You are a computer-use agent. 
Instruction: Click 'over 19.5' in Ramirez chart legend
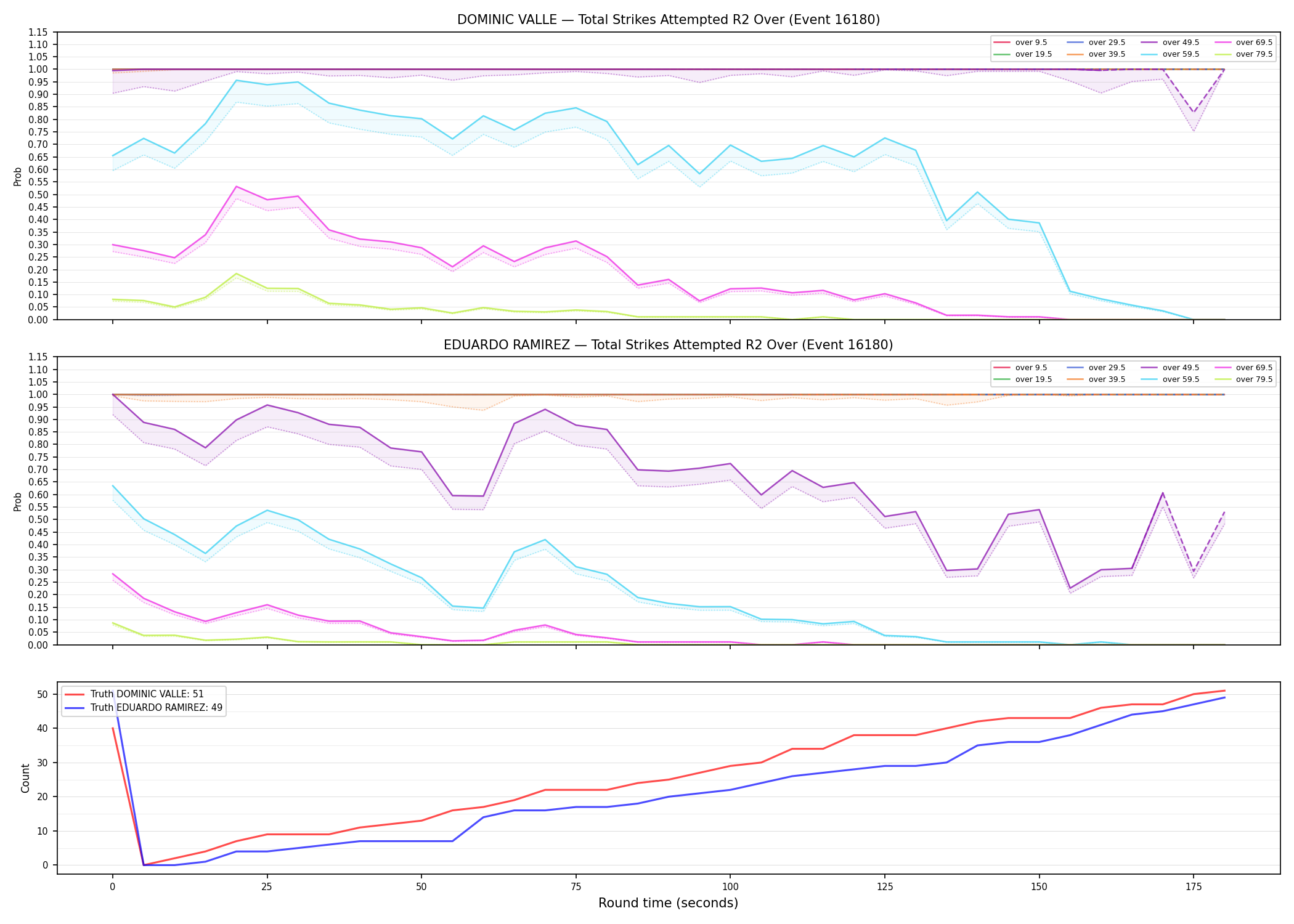(x=1022, y=379)
